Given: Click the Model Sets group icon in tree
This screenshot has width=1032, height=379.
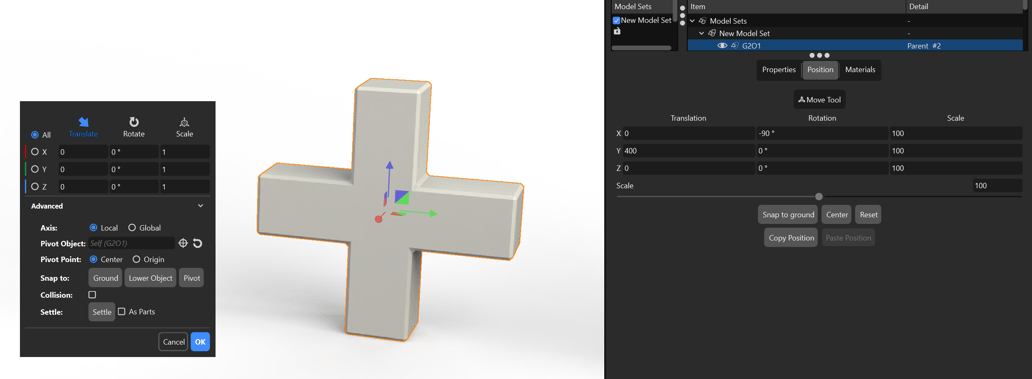Looking at the screenshot, I should pyautogui.click(x=702, y=21).
